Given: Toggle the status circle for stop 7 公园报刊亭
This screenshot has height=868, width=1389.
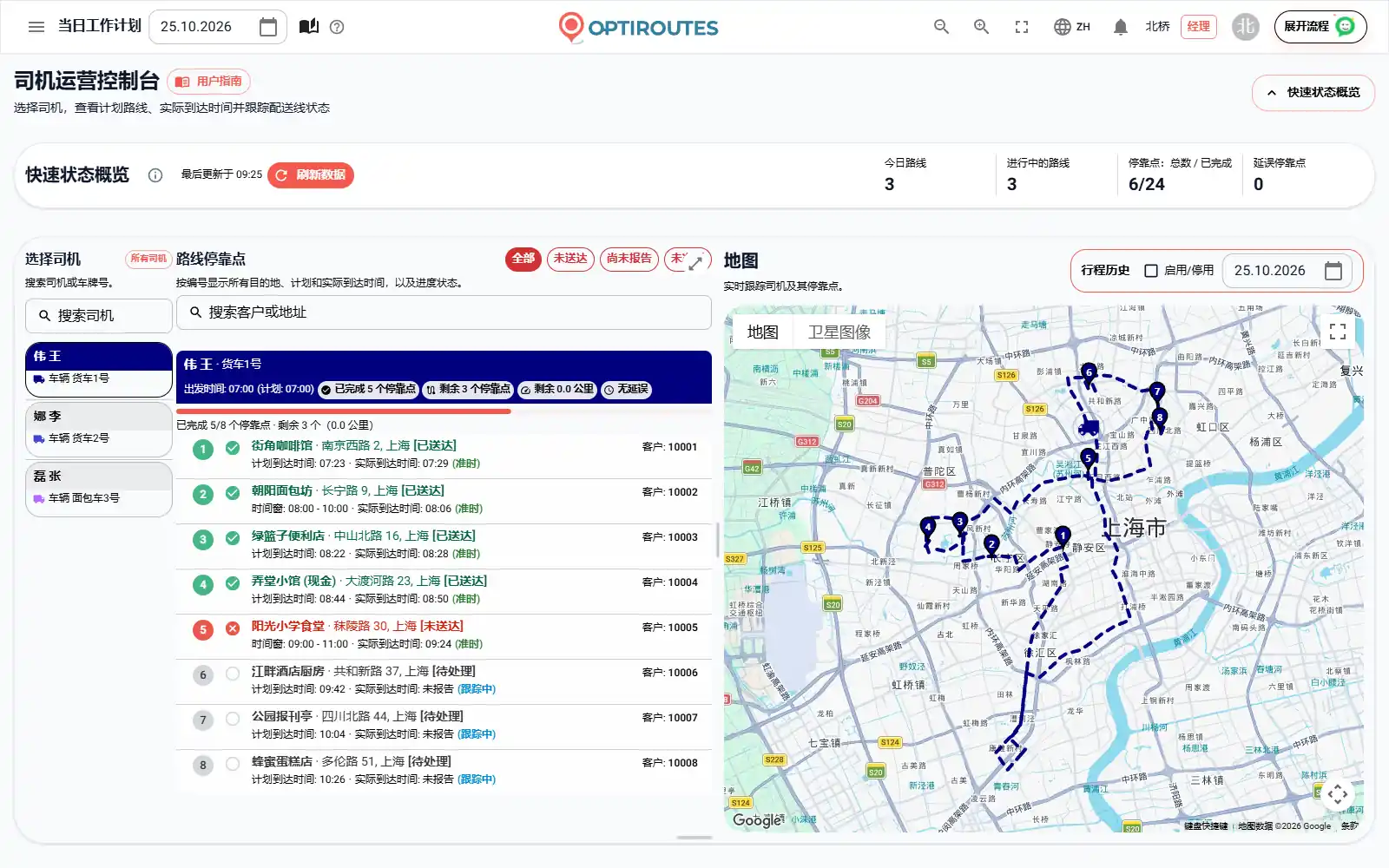Looking at the screenshot, I should (x=233, y=719).
